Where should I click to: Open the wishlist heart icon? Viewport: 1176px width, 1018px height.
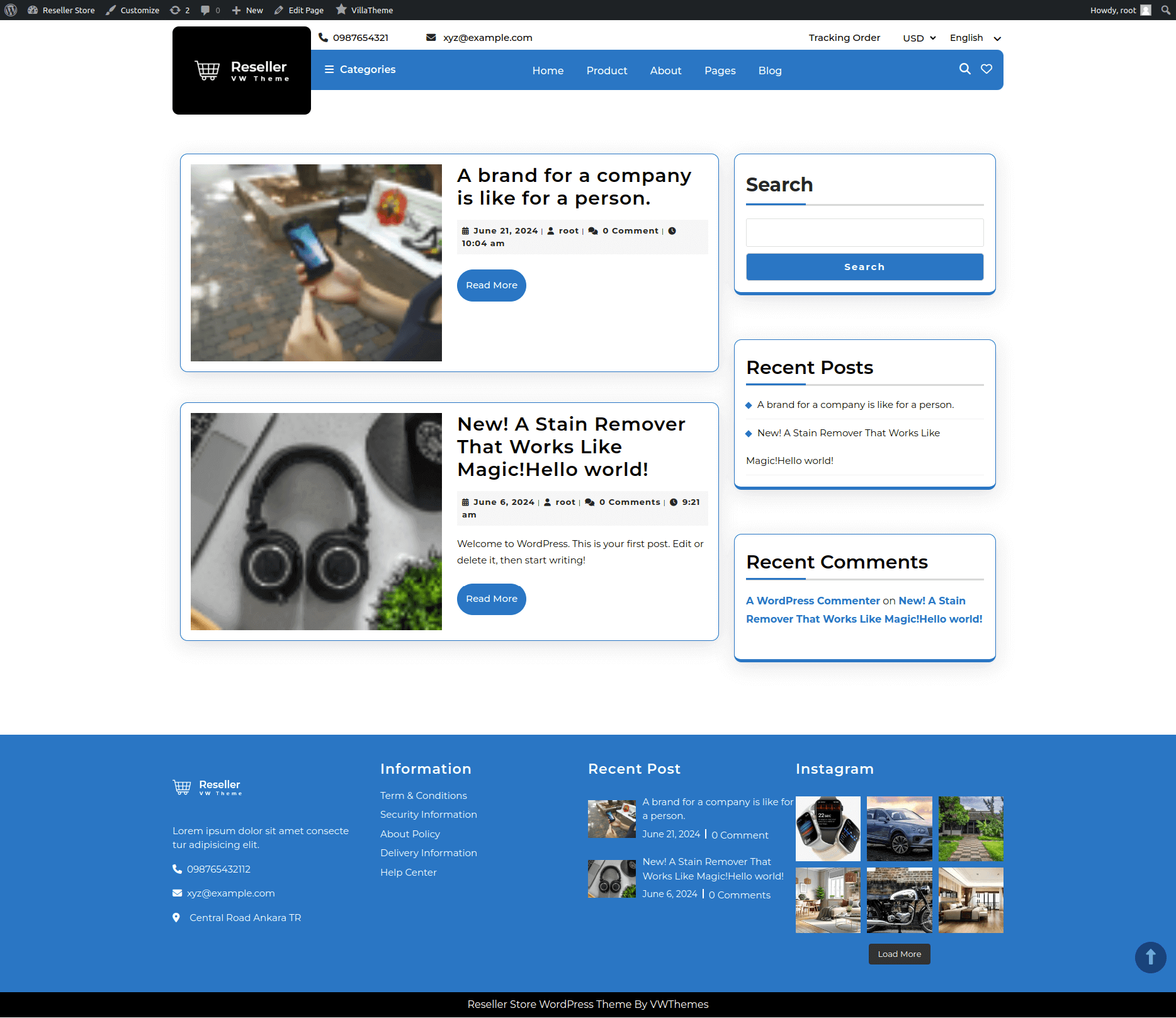[x=987, y=69]
